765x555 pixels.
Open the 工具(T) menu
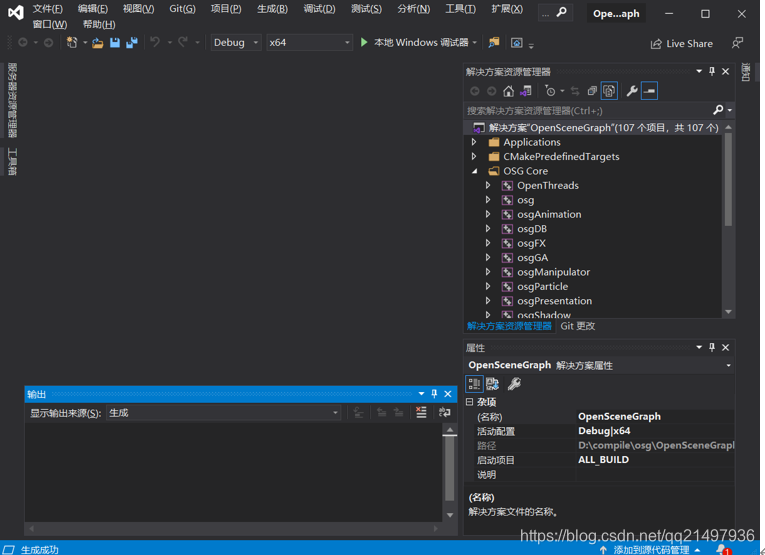click(x=461, y=9)
